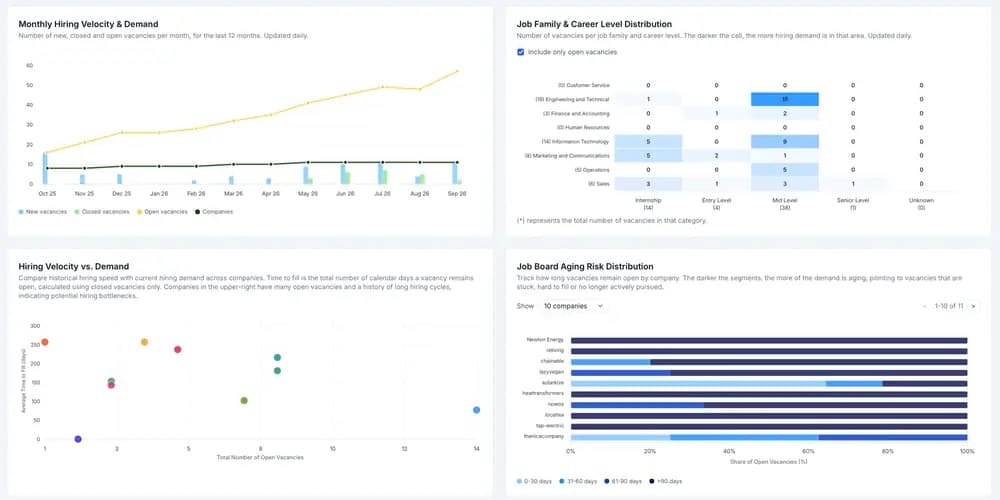Click Engineering and Technical Mid Level cell
Image resolution: width=1000 pixels, height=500 pixels.
(784, 99)
